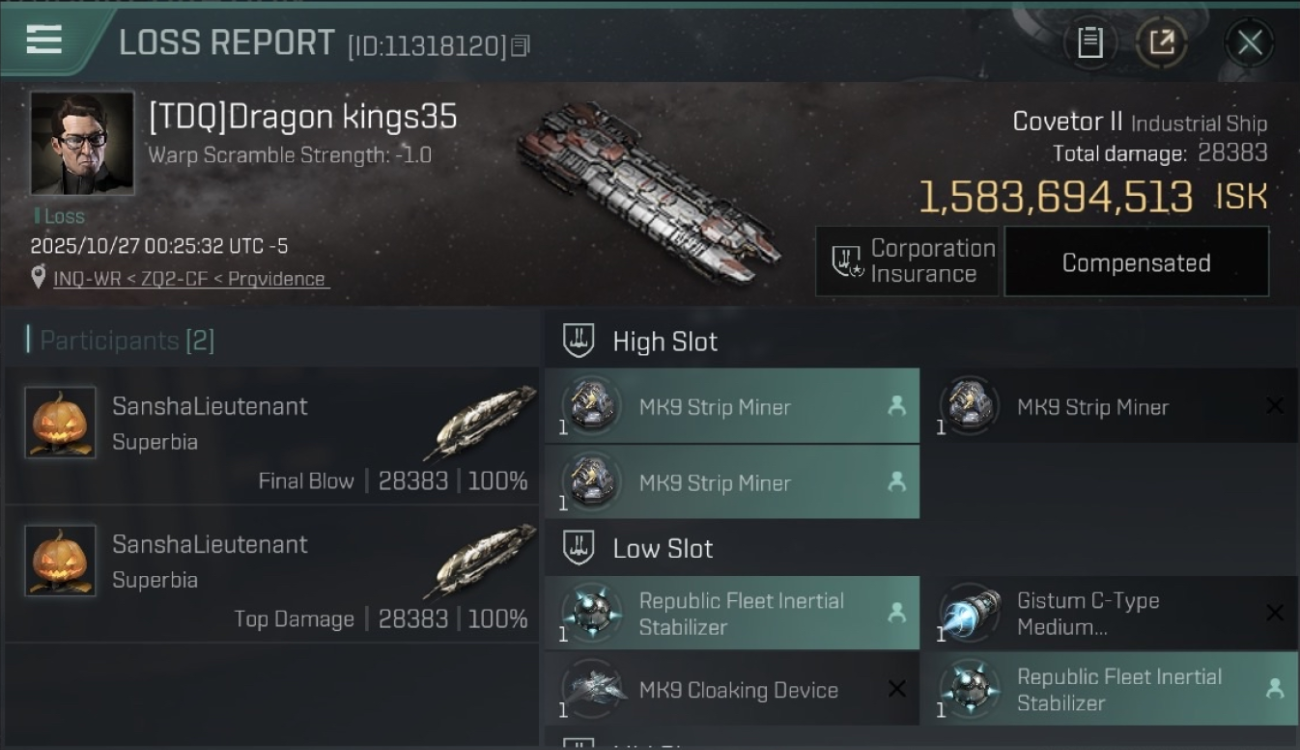The height and width of the screenshot is (750, 1300).
Task: Close the loss report window
Action: click(x=1249, y=42)
